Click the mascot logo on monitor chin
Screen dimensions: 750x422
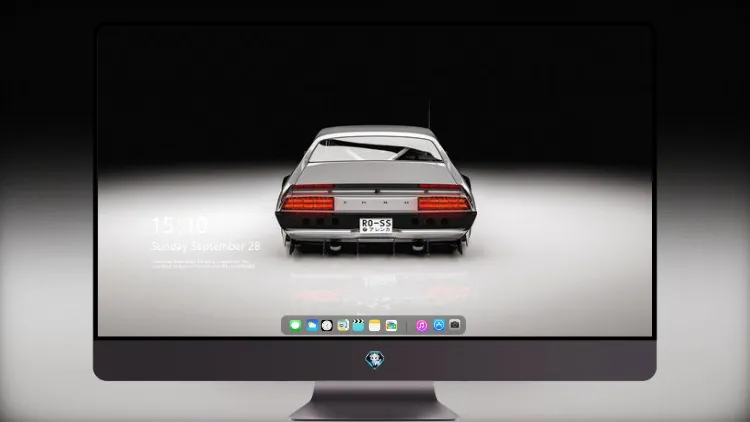pyautogui.click(x=375, y=360)
